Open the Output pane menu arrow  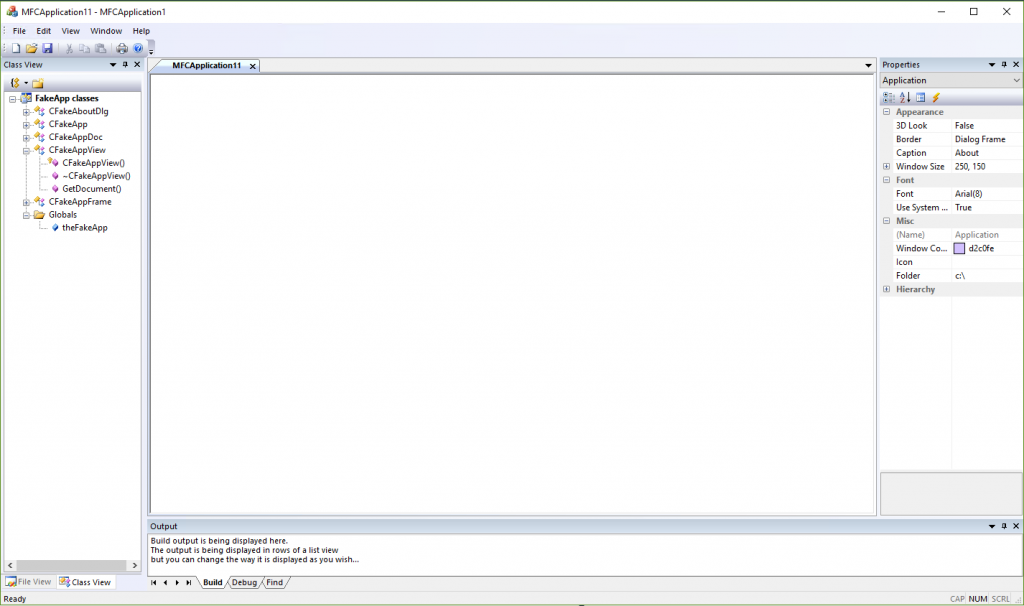click(992, 526)
